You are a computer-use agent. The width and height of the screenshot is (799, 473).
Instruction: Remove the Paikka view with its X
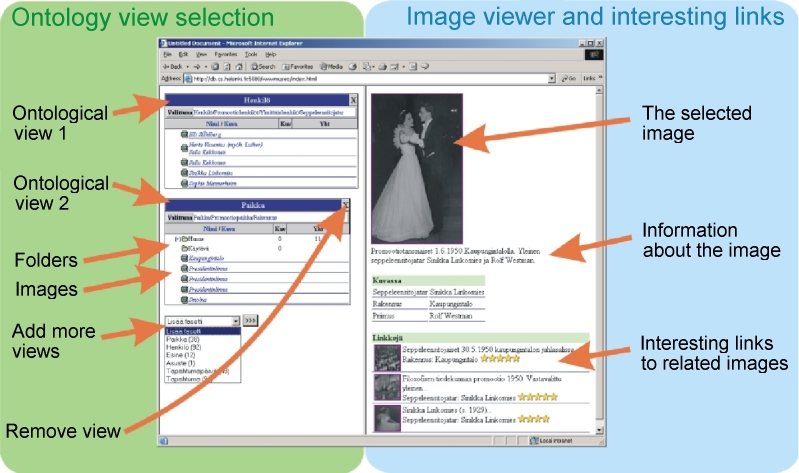(x=346, y=204)
